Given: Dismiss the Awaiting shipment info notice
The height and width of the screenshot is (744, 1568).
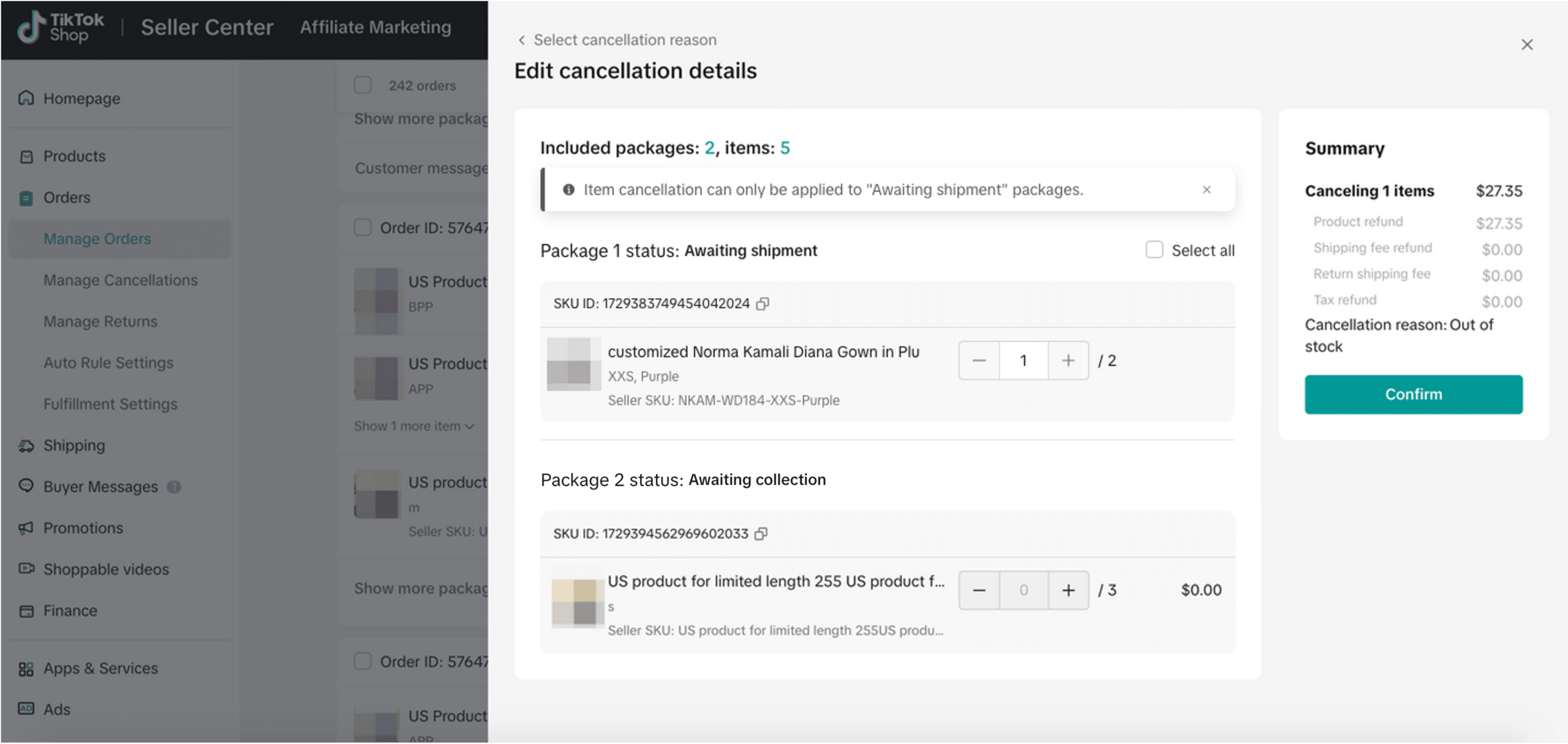Looking at the screenshot, I should pyautogui.click(x=1206, y=190).
